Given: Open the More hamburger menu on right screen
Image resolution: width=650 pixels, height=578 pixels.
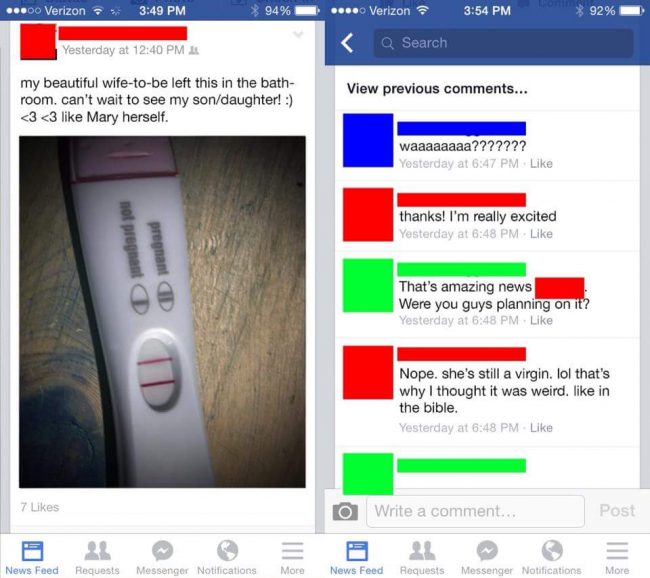Looking at the screenshot, I should pyautogui.click(x=617, y=558).
